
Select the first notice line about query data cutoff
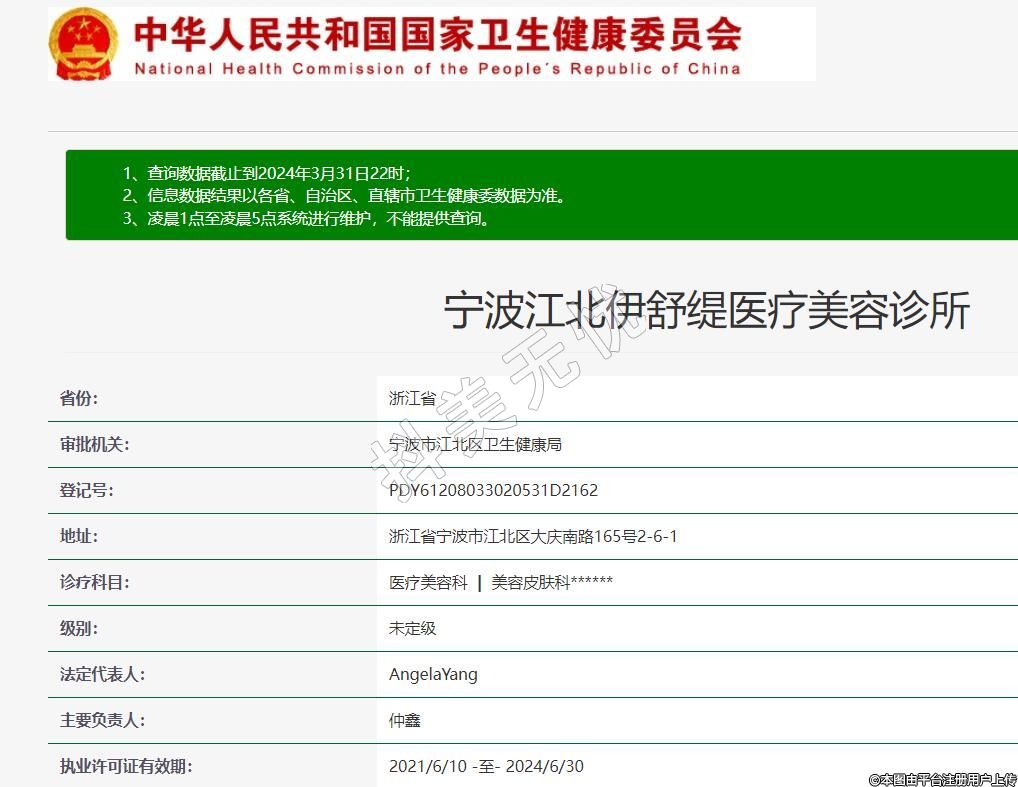pyautogui.click(x=266, y=173)
